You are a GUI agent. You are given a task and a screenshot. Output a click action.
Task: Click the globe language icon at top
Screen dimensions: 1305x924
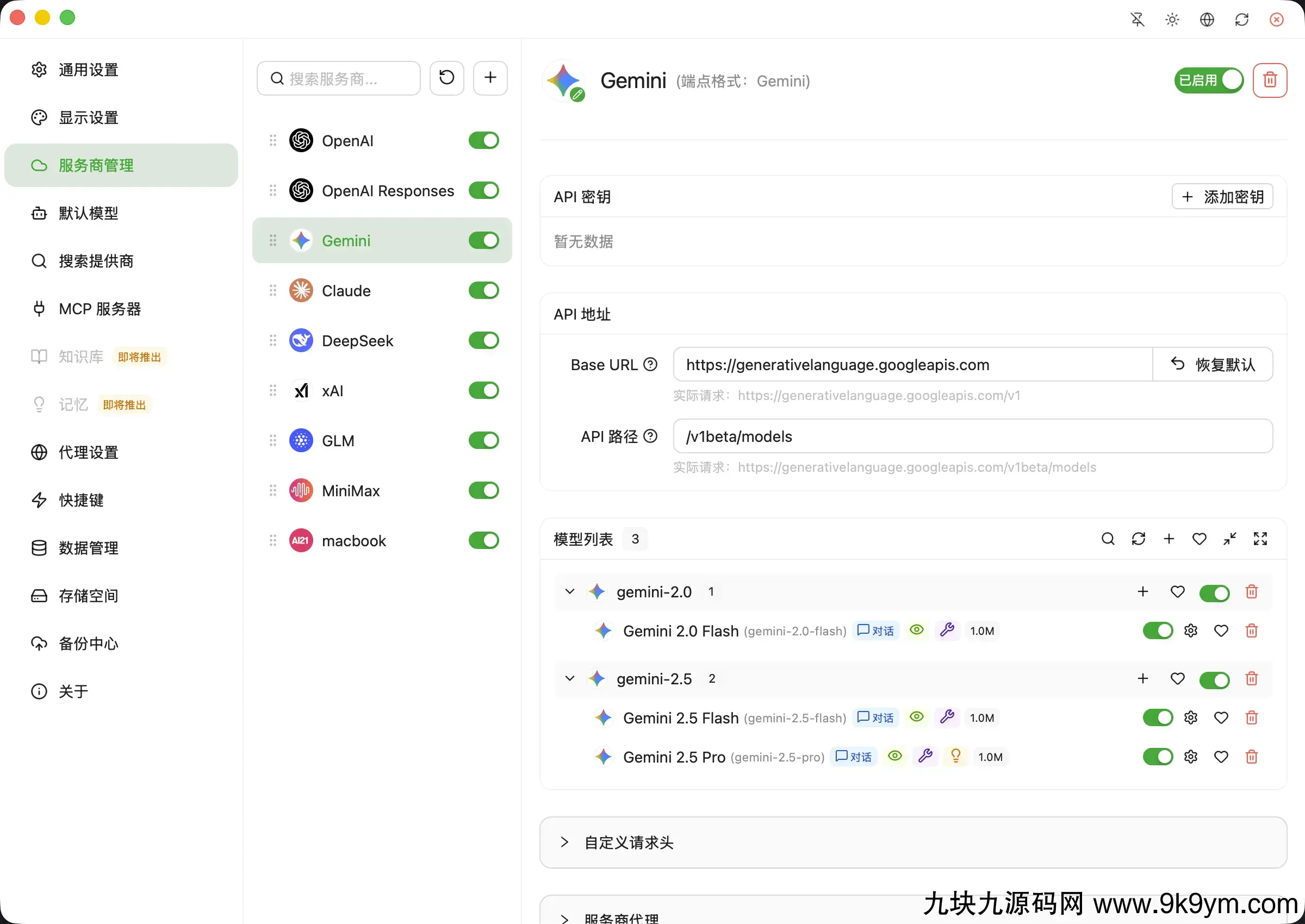[x=1207, y=20]
